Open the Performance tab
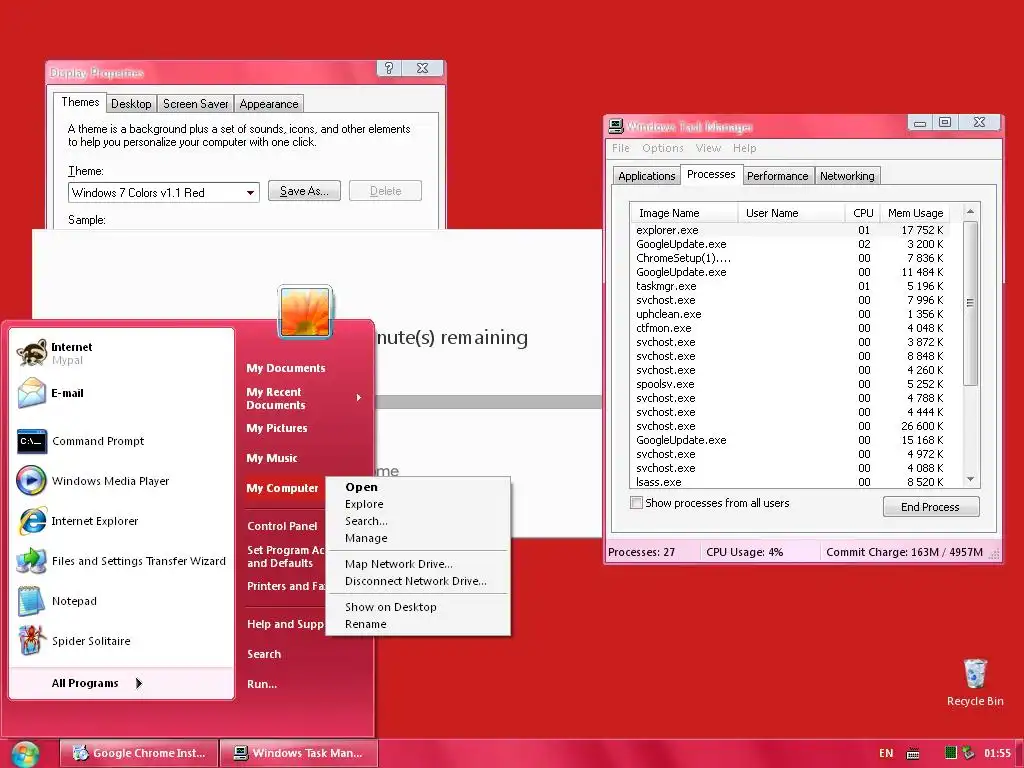Viewport: 1024px width, 768px height. pyautogui.click(x=778, y=176)
